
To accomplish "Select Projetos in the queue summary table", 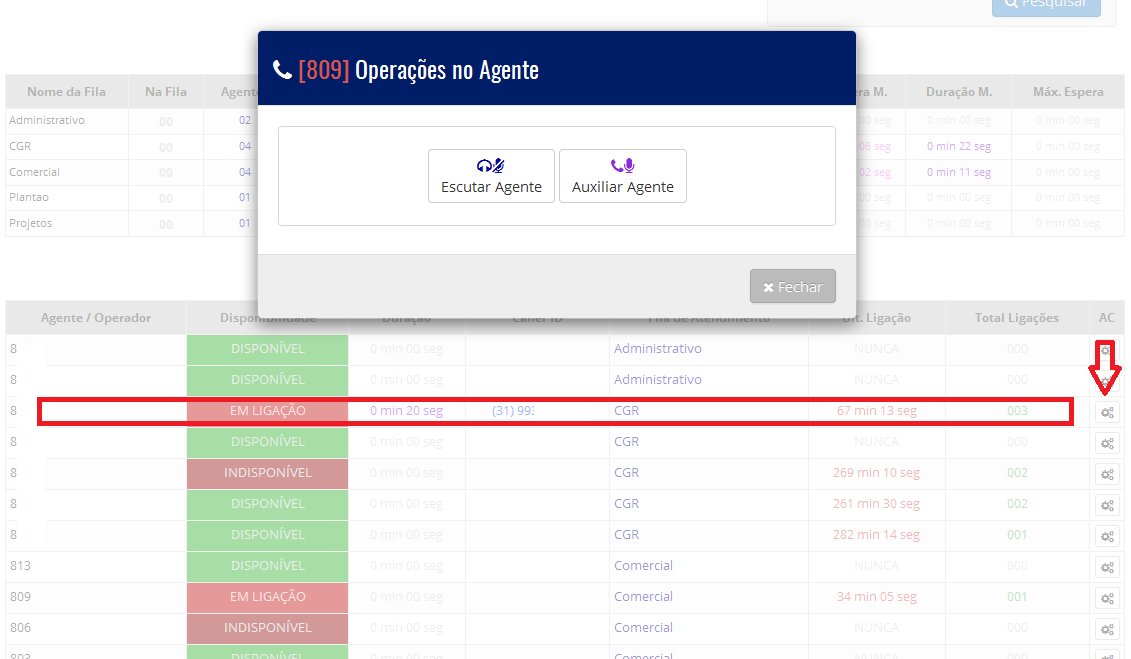I will point(31,223).
